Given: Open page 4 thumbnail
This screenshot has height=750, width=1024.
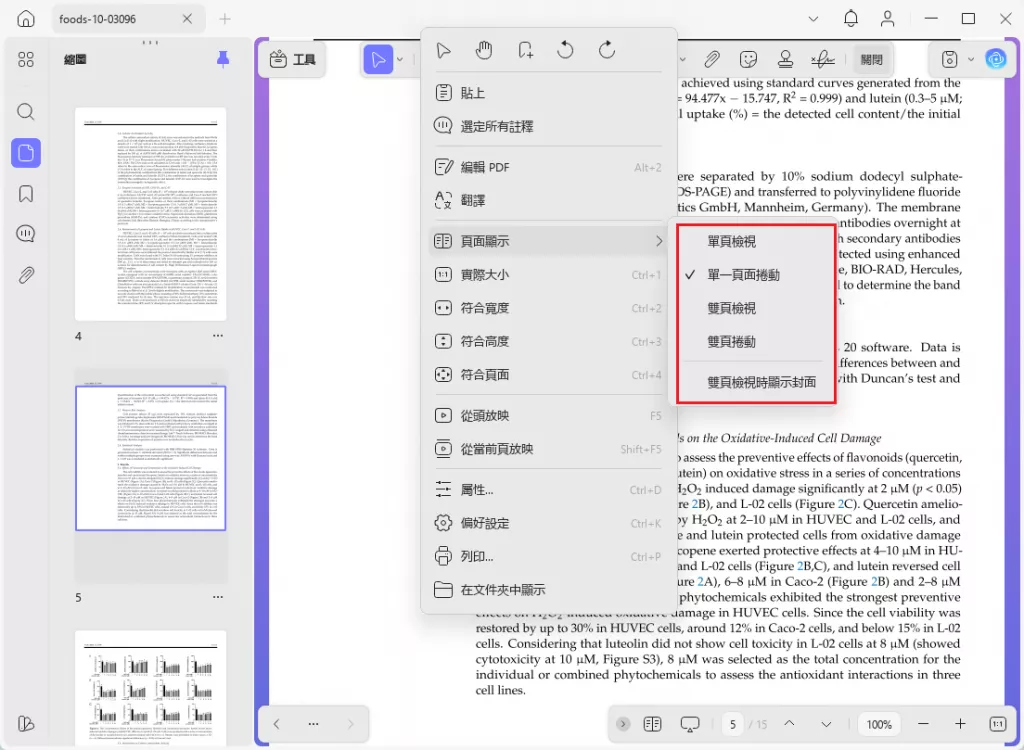Looking at the screenshot, I should point(151,214).
